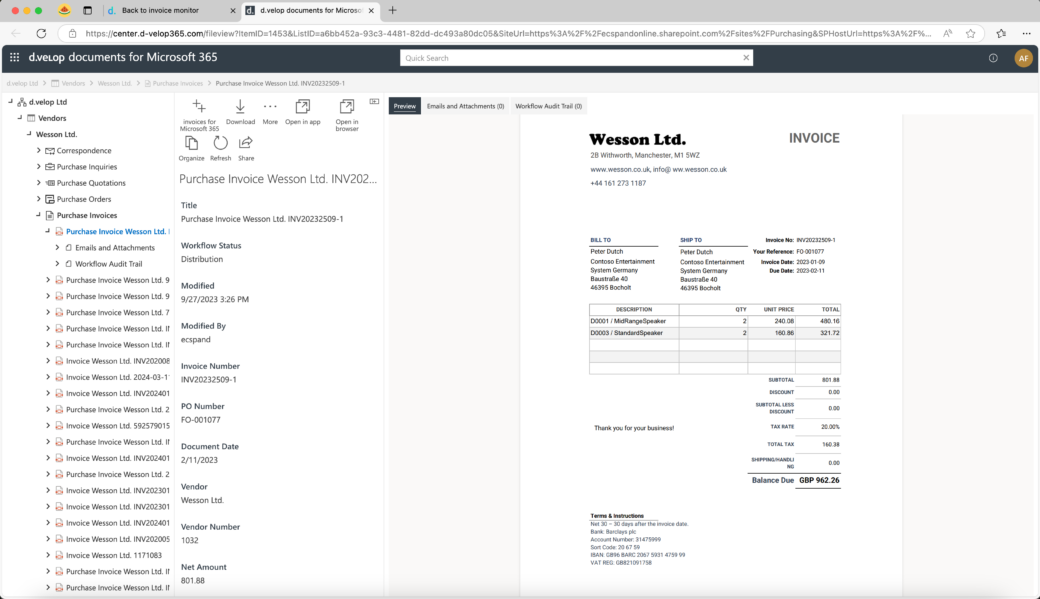Click Vendors breadcrumb link
The image size is (1040, 599).
[73, 84]
